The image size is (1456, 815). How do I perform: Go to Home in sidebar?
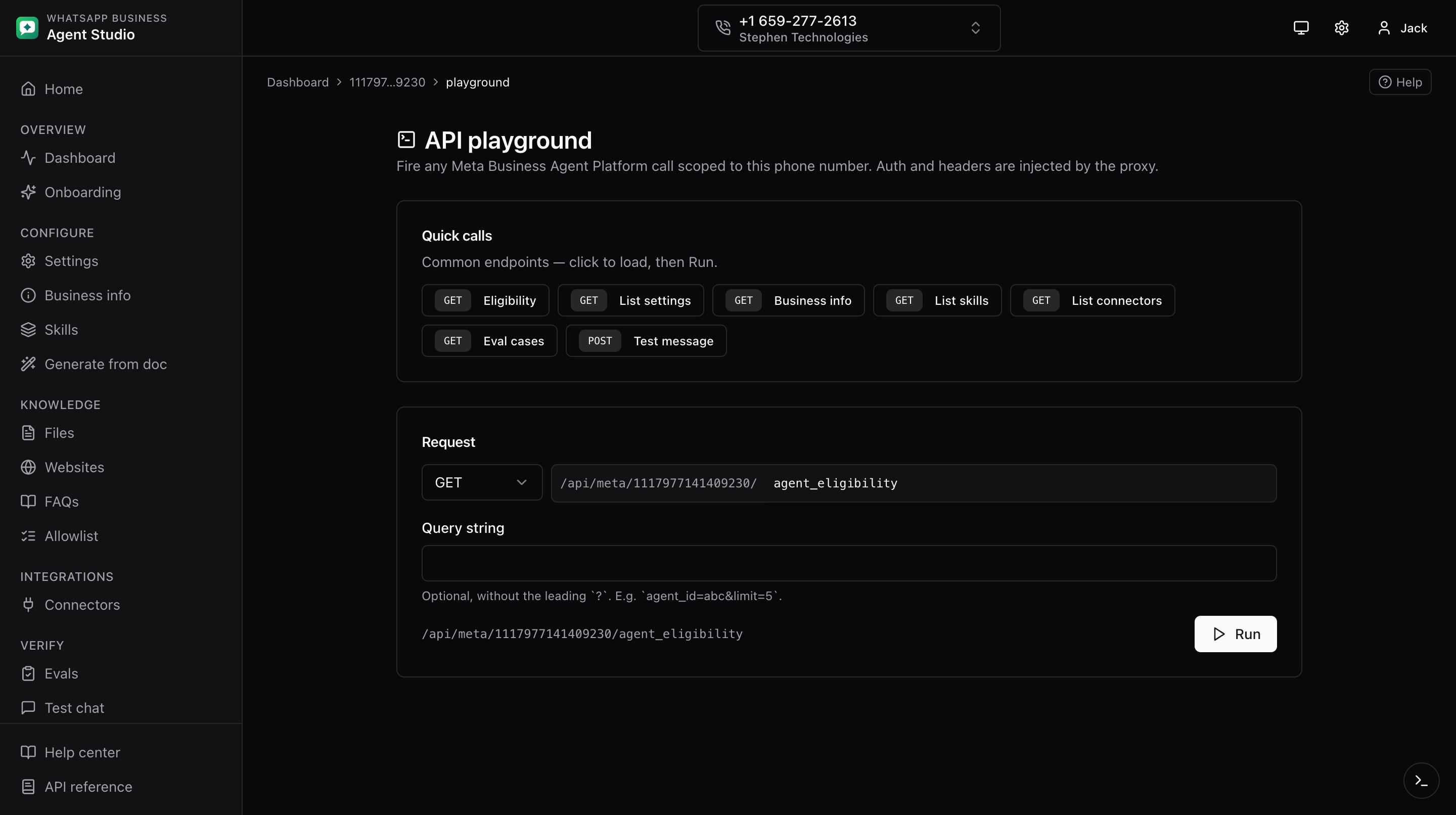click(x=121, y=89)
